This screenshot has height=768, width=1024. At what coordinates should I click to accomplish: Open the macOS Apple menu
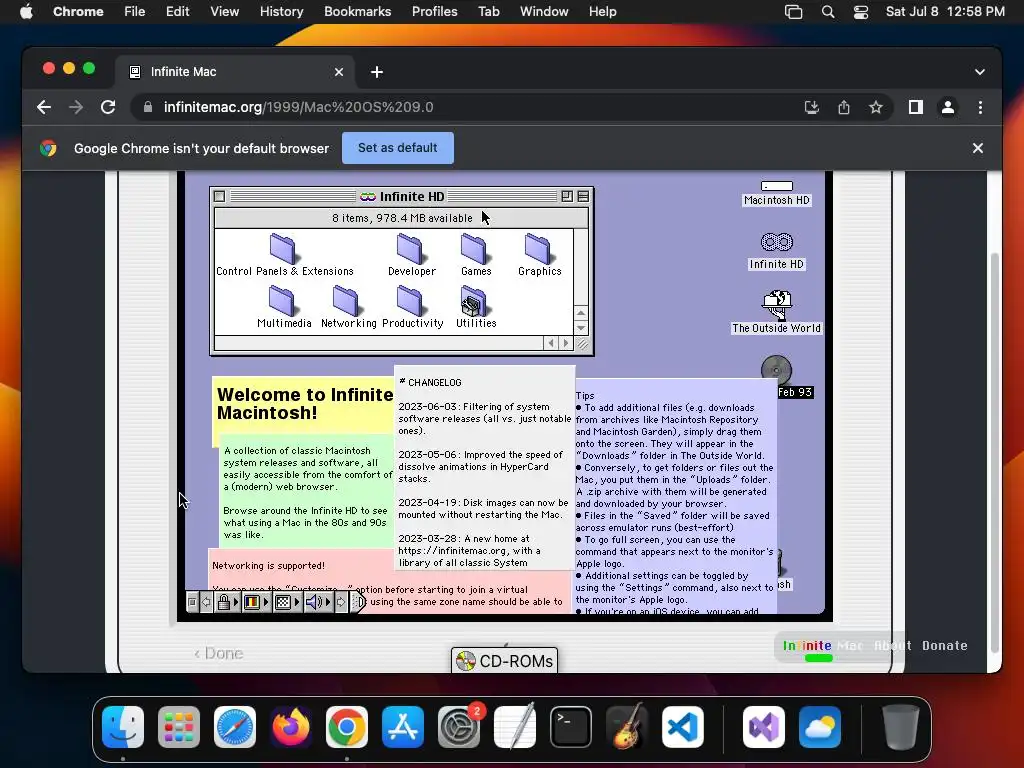(26, 12)
